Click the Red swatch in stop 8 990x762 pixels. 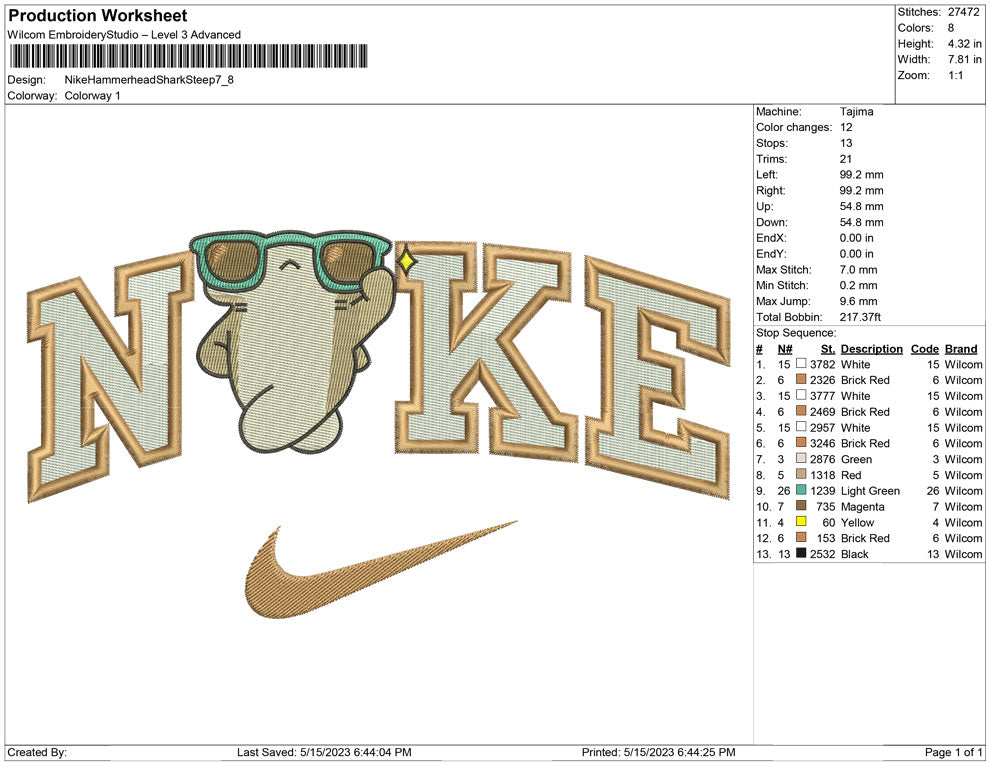click(801, 475)
